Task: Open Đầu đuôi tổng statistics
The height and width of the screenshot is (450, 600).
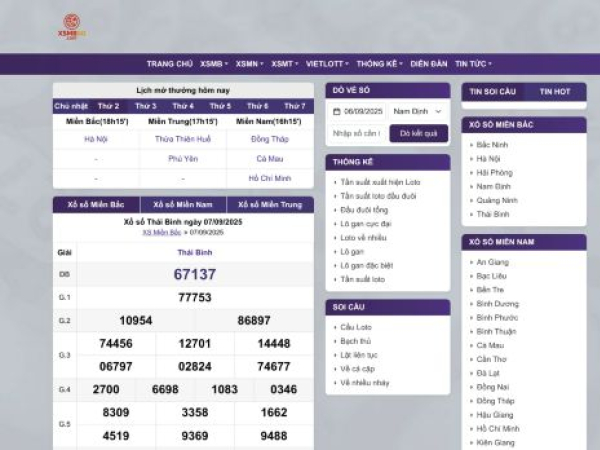Action: click(x=364, y=210)
